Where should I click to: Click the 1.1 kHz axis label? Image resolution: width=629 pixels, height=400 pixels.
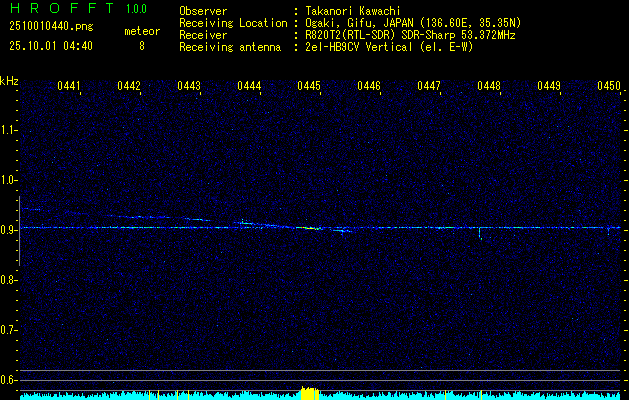[9, 130]
